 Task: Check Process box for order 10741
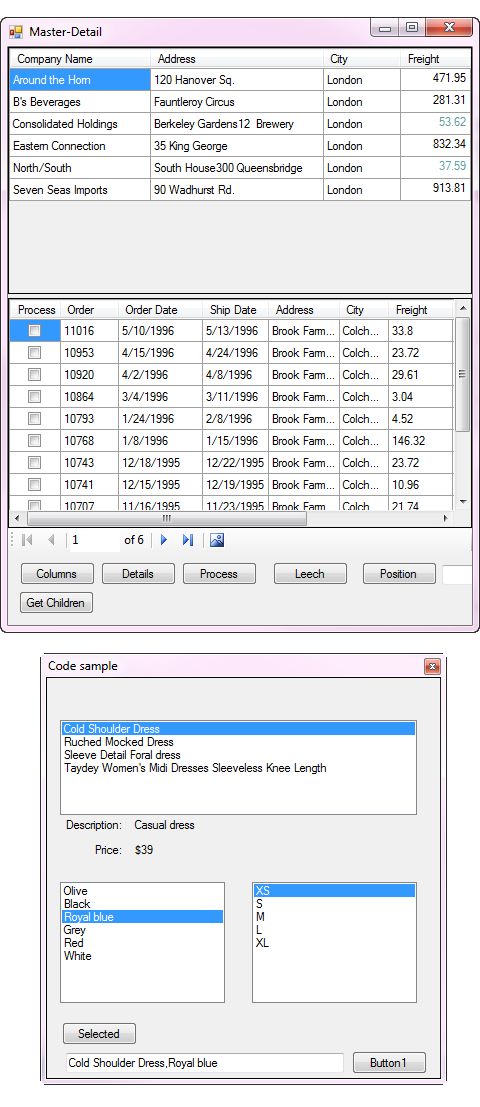35,484
